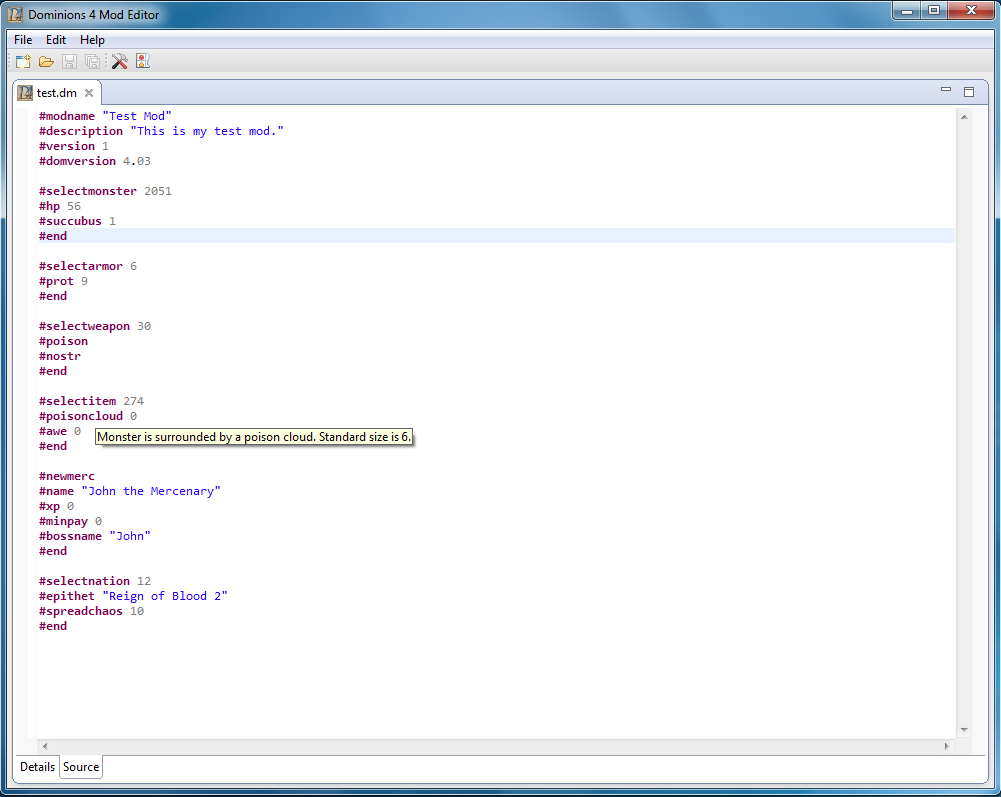Click the #epithet "Reign of Blood 2" line
Image resolution: width=1001 pixels, height=797 pixels.
tap(133, 596)
